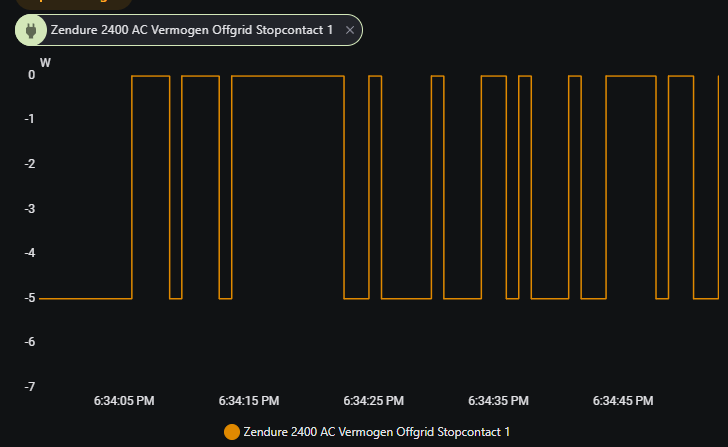Click the W unit label above the y-axis
Viewport: 728px width, 447px height.
click(x=45, y=63)
